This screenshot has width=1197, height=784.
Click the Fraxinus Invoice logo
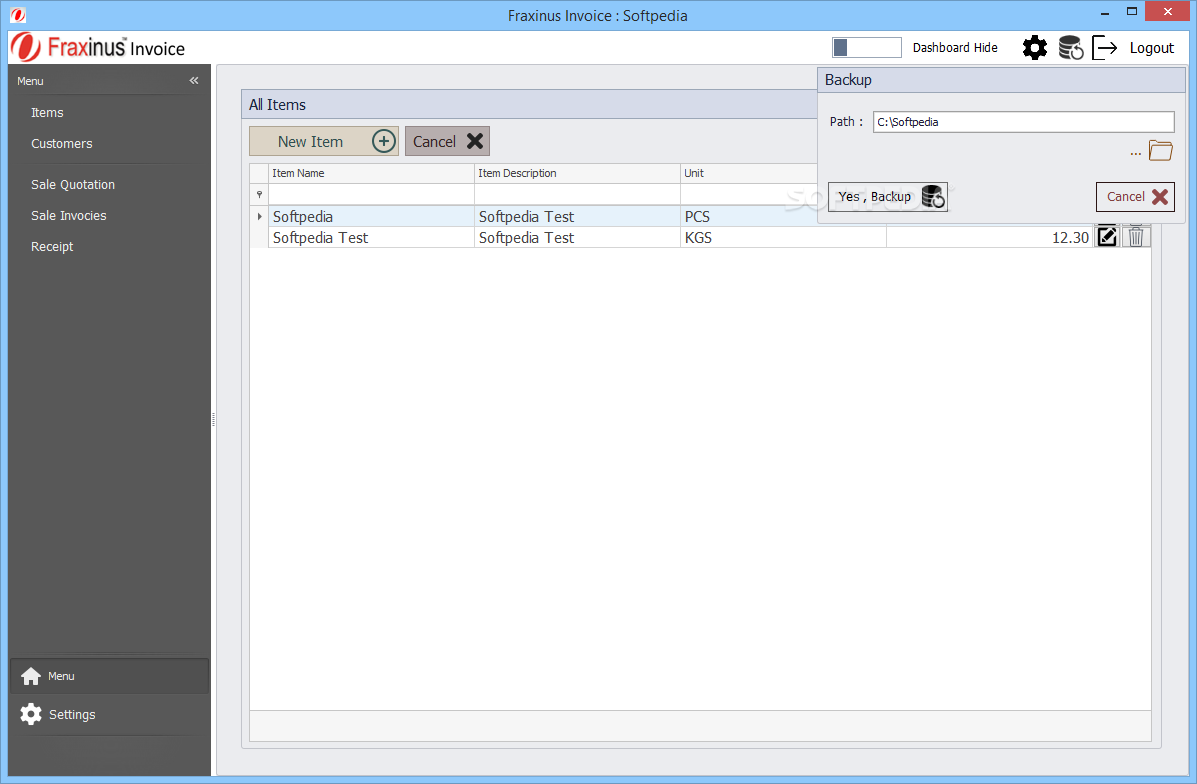click(x=98, y=47)
